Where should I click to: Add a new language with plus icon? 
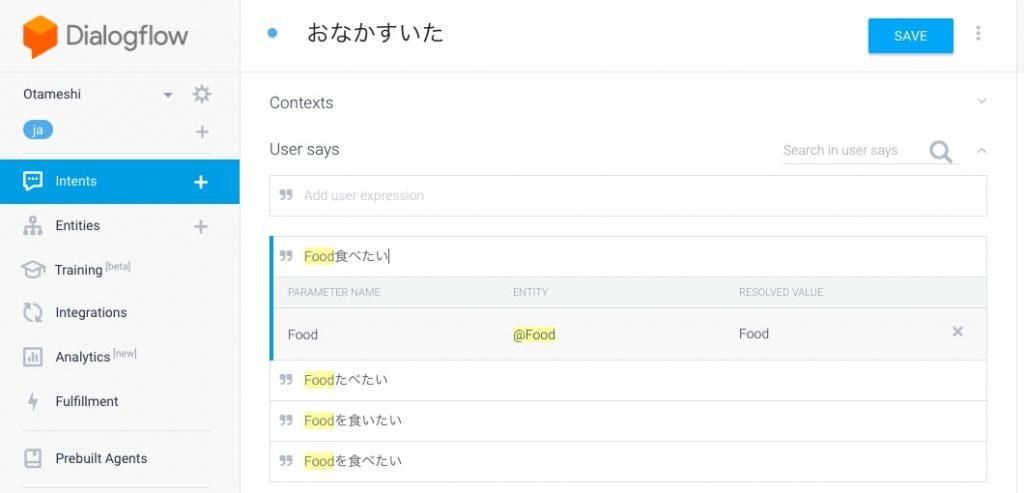click(x=202, y=132)
